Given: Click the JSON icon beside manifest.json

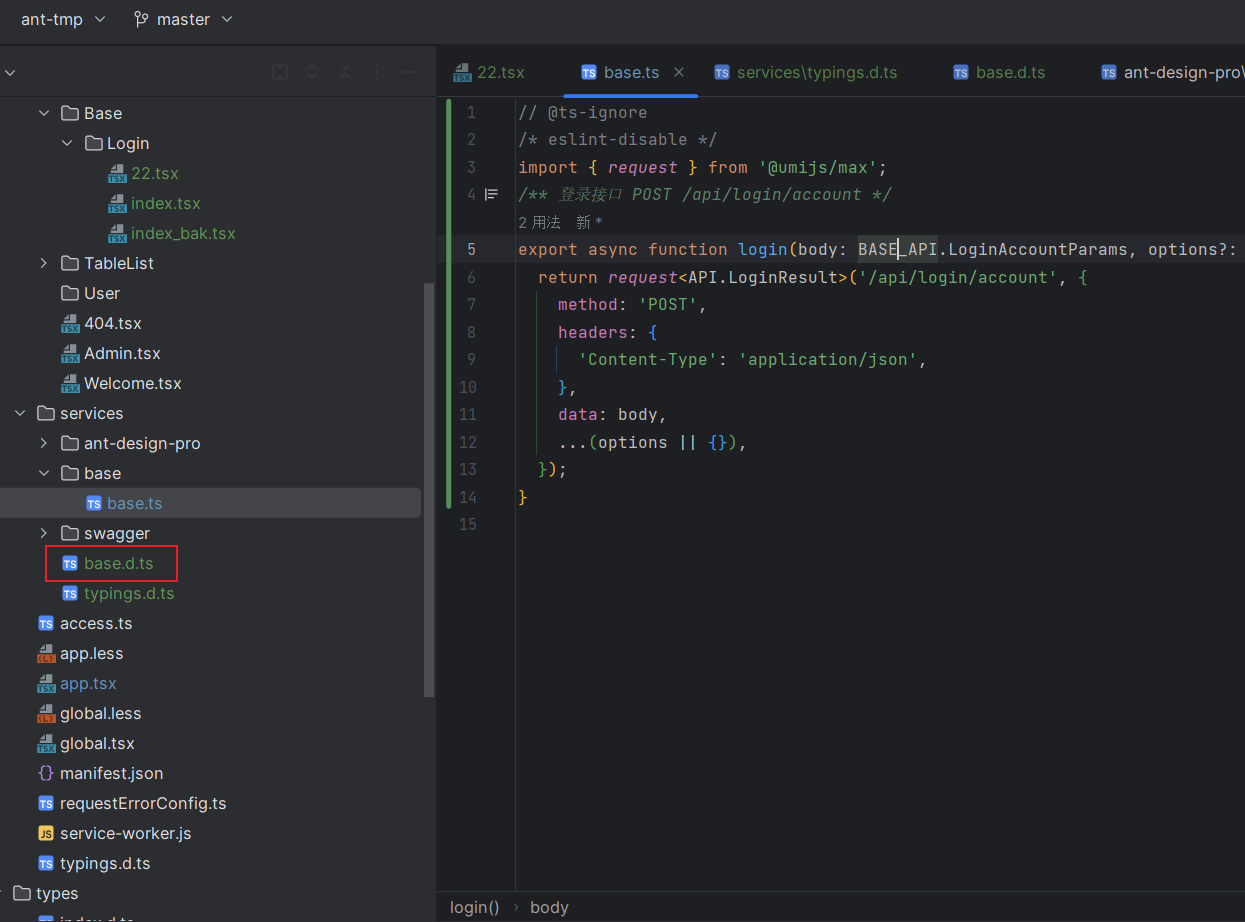Looking at the screenshot, I should pyautogui.click(x=45, y=773).
